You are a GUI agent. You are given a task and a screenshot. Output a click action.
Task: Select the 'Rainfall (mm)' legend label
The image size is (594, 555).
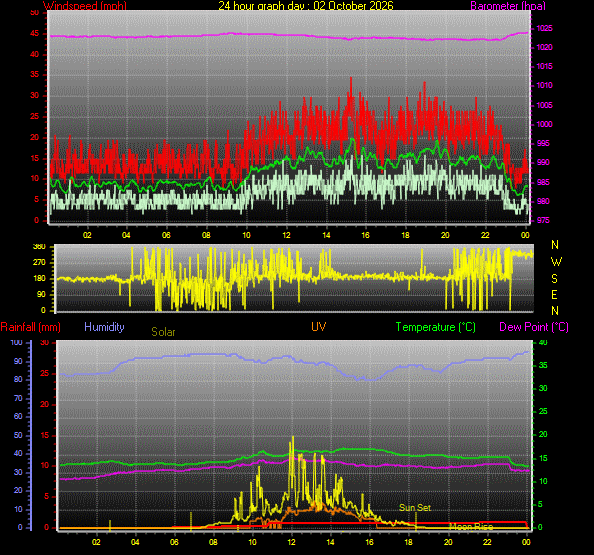point(31,327)
